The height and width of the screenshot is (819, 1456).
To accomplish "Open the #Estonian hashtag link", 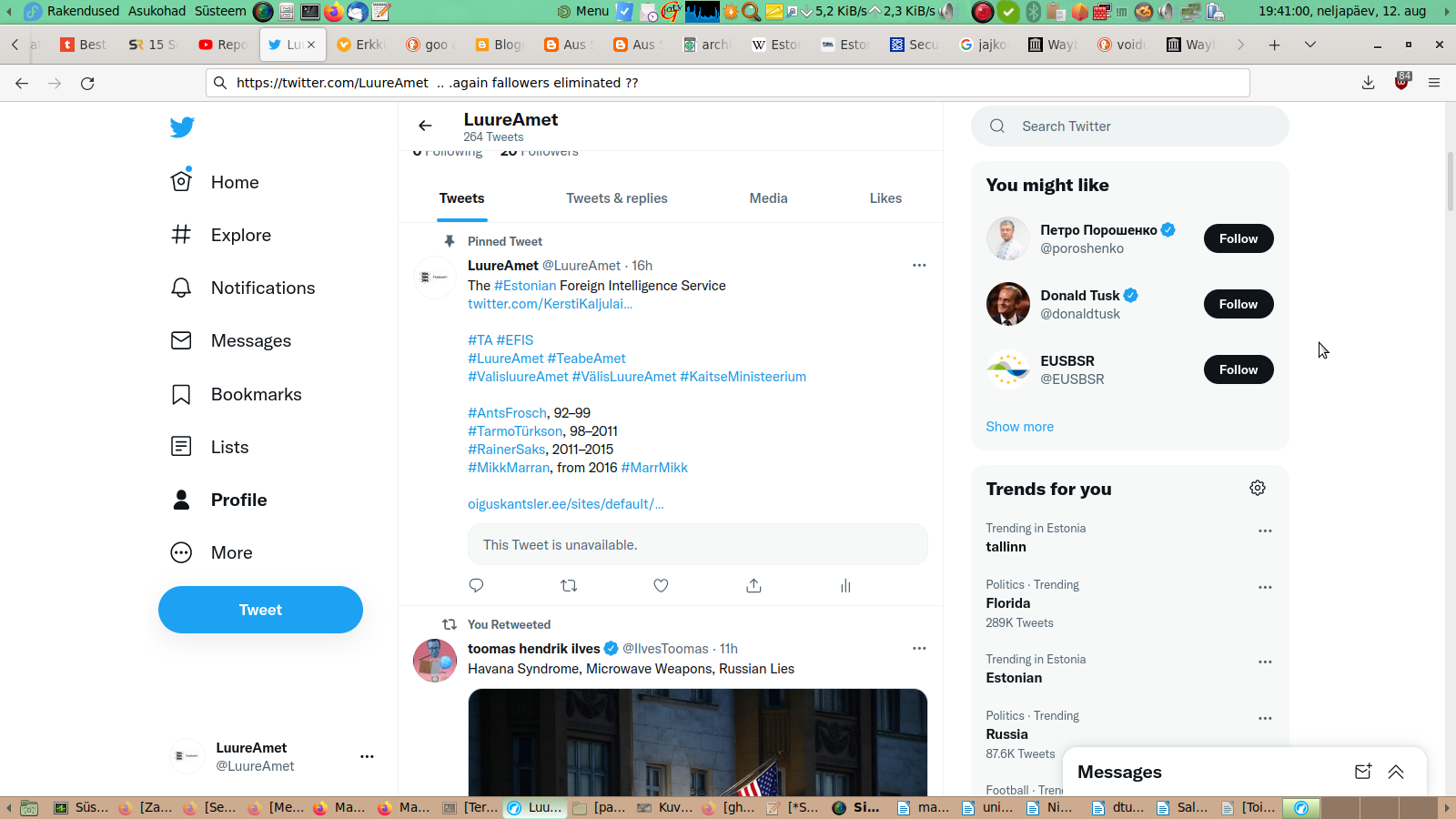I will click(525, 286).
